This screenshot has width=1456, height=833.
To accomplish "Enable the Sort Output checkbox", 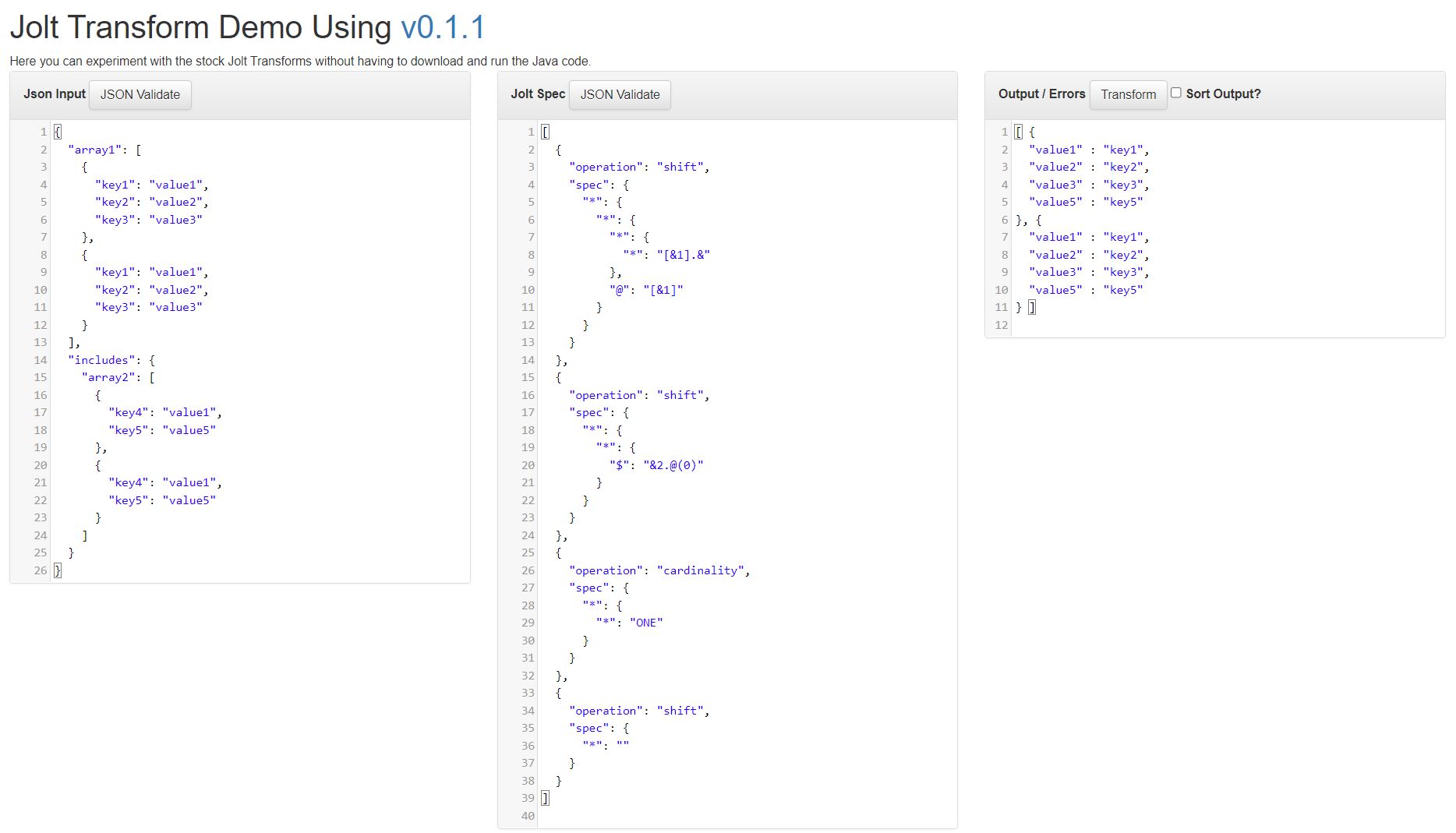I will point(1176,93).
